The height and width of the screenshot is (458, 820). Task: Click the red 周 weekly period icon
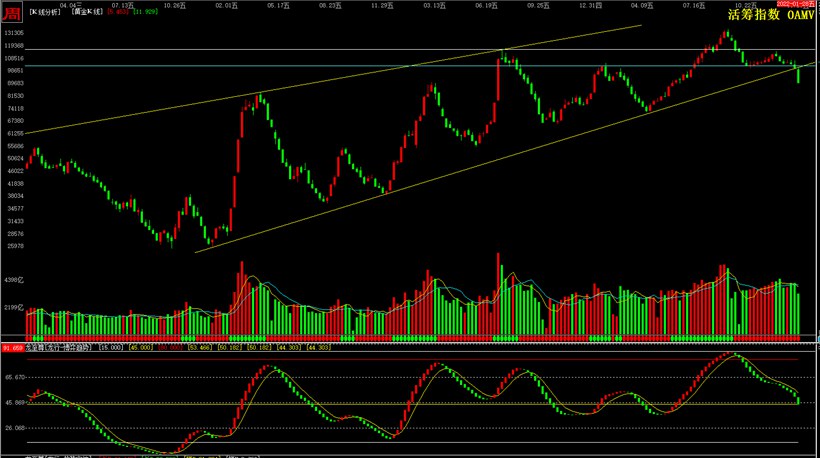[12, 13]
